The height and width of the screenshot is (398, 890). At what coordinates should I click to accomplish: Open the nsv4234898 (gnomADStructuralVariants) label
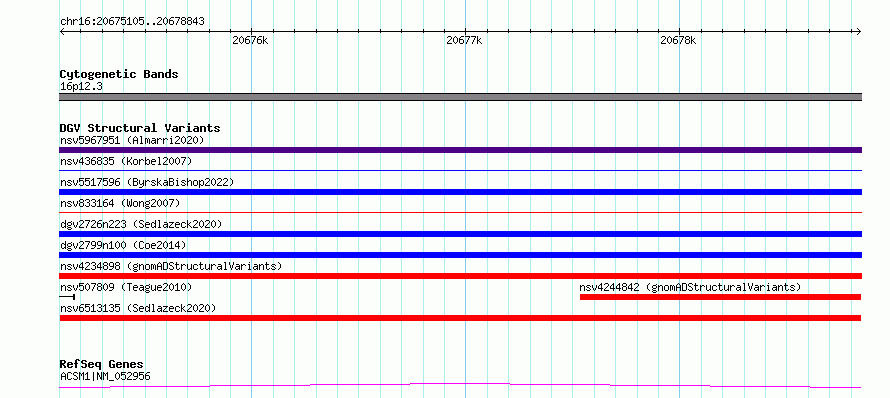(171, 266)
